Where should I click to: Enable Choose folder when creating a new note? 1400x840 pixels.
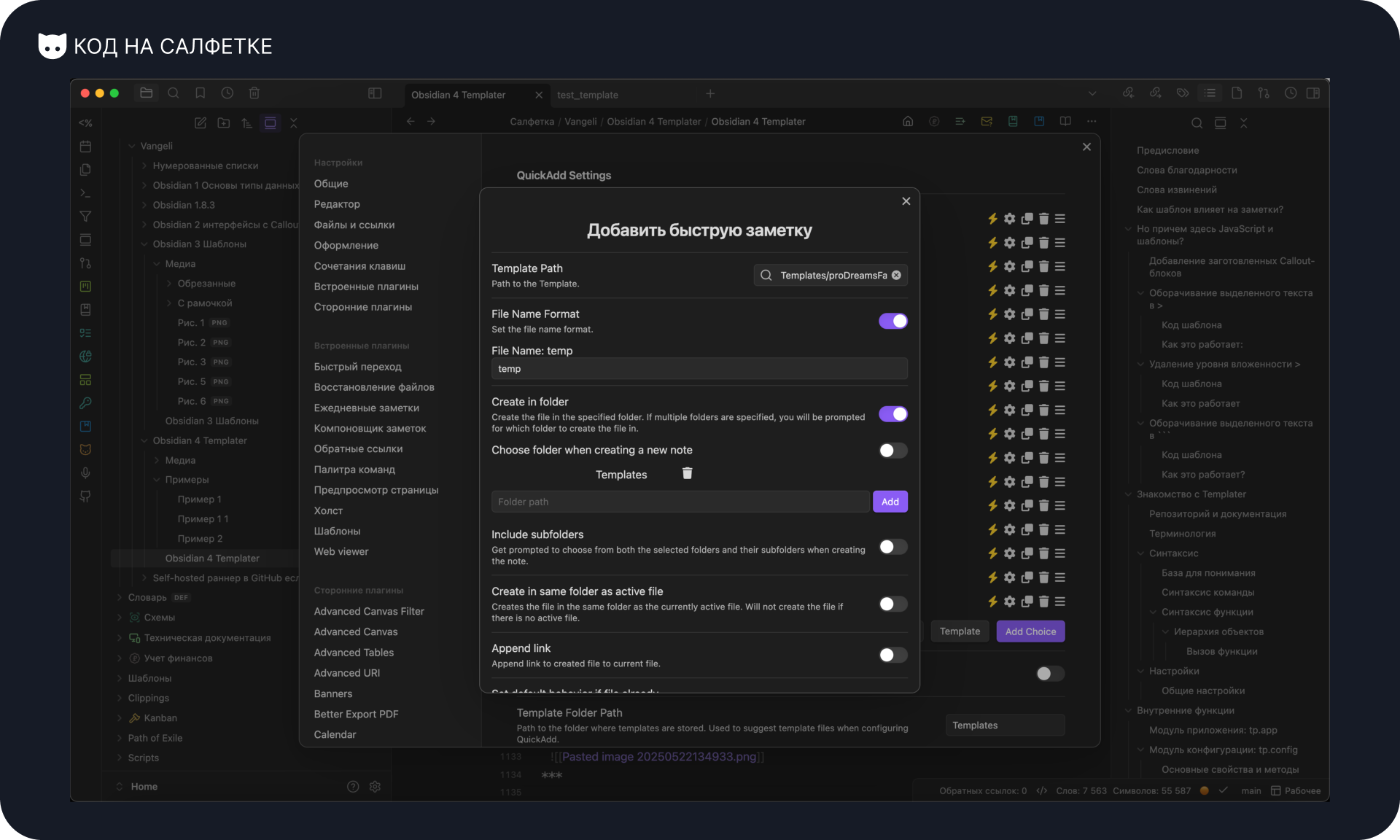coord(893,451)
